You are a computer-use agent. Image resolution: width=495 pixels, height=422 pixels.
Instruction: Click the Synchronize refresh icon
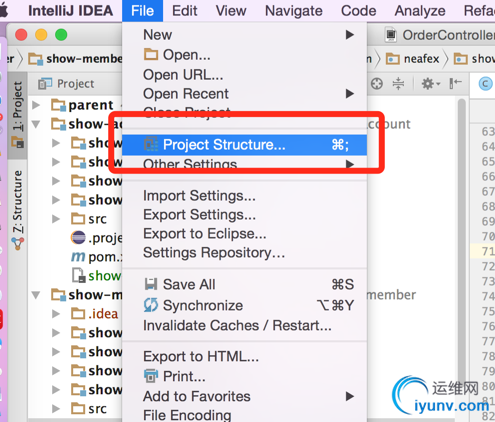coord(151,305)
